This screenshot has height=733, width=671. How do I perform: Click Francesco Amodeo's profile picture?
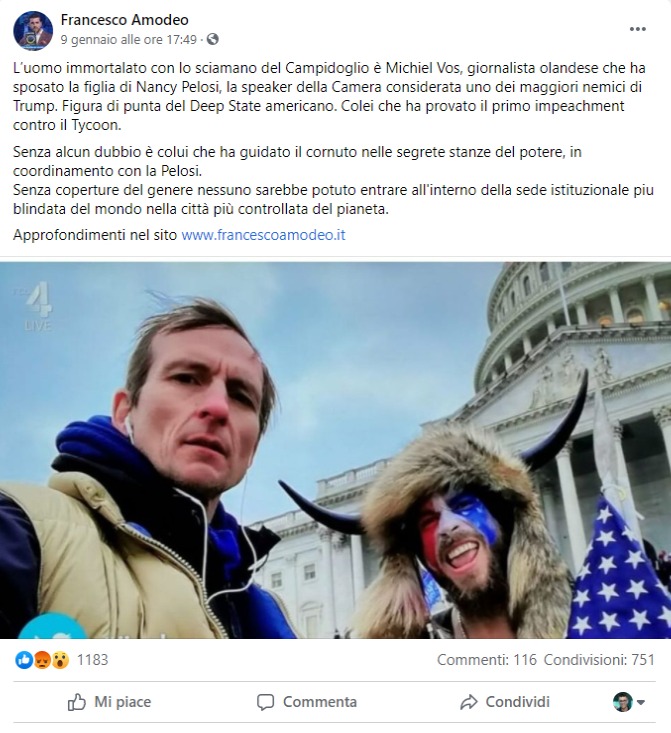[33, 31]
